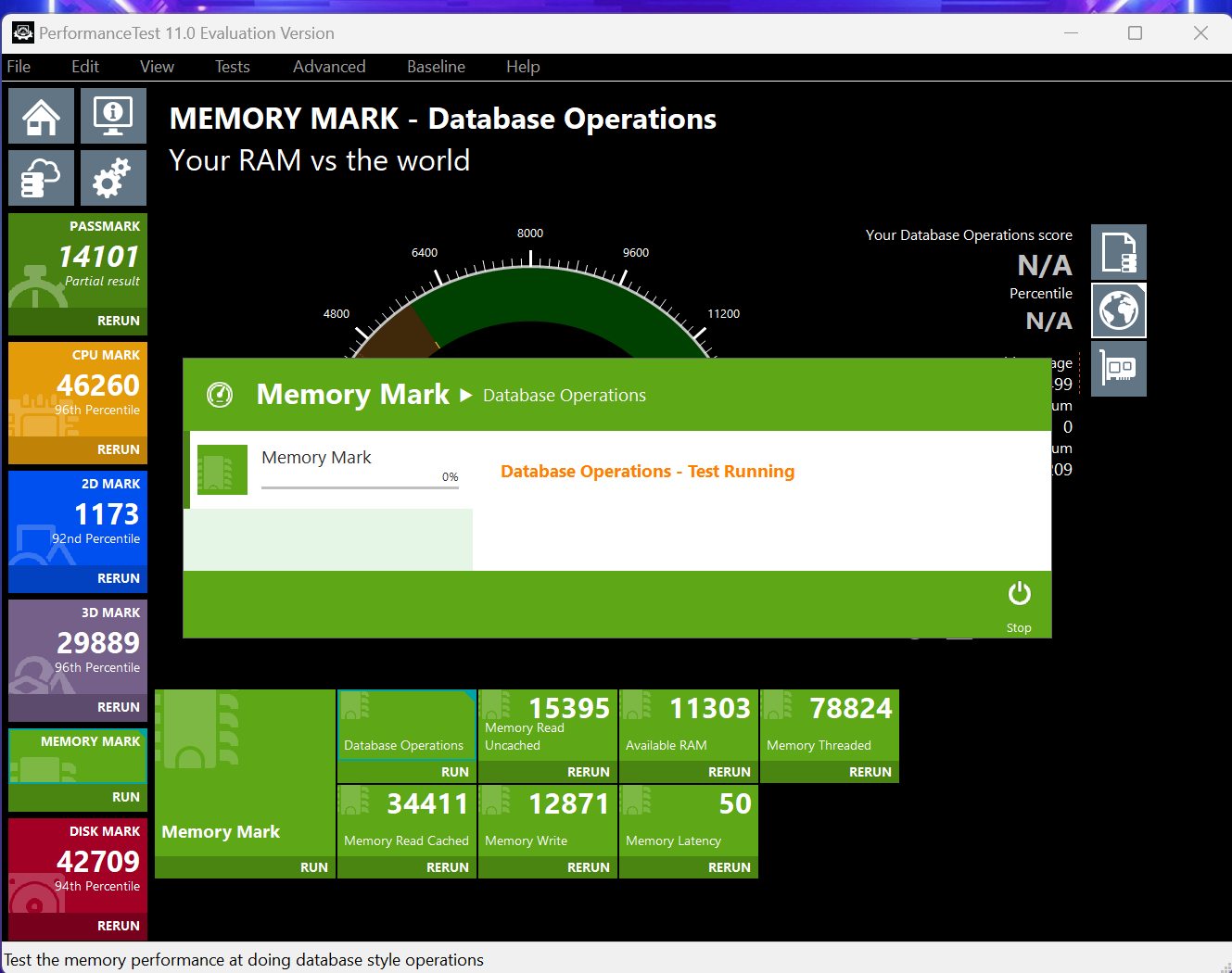Click the hardware card component icon
Screen dimensions: 1232x973
1119,369
